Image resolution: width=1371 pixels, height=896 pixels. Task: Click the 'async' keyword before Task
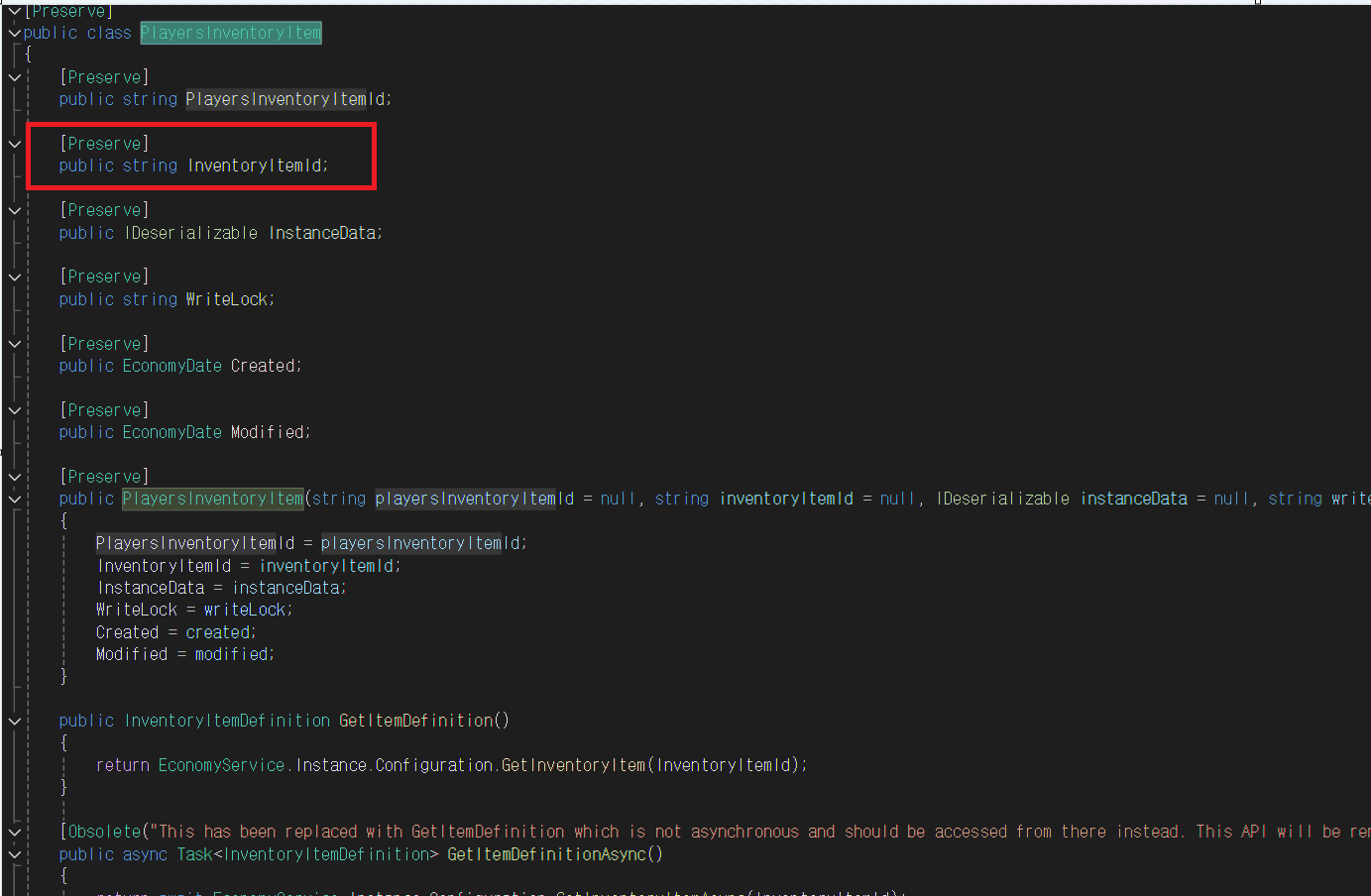[x=146, y=854]
